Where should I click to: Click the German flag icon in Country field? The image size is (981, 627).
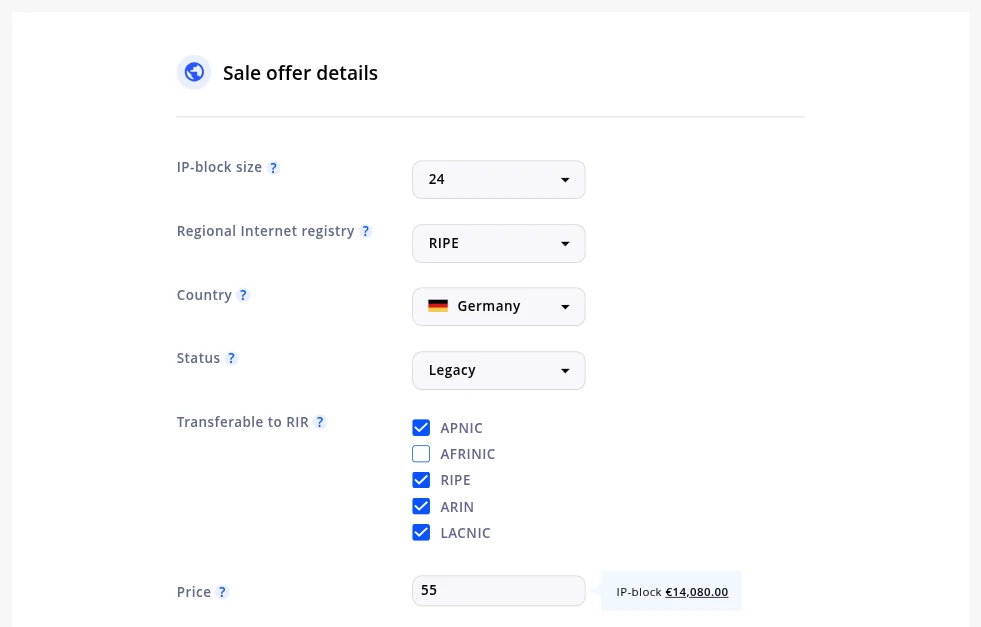[438, 306]
